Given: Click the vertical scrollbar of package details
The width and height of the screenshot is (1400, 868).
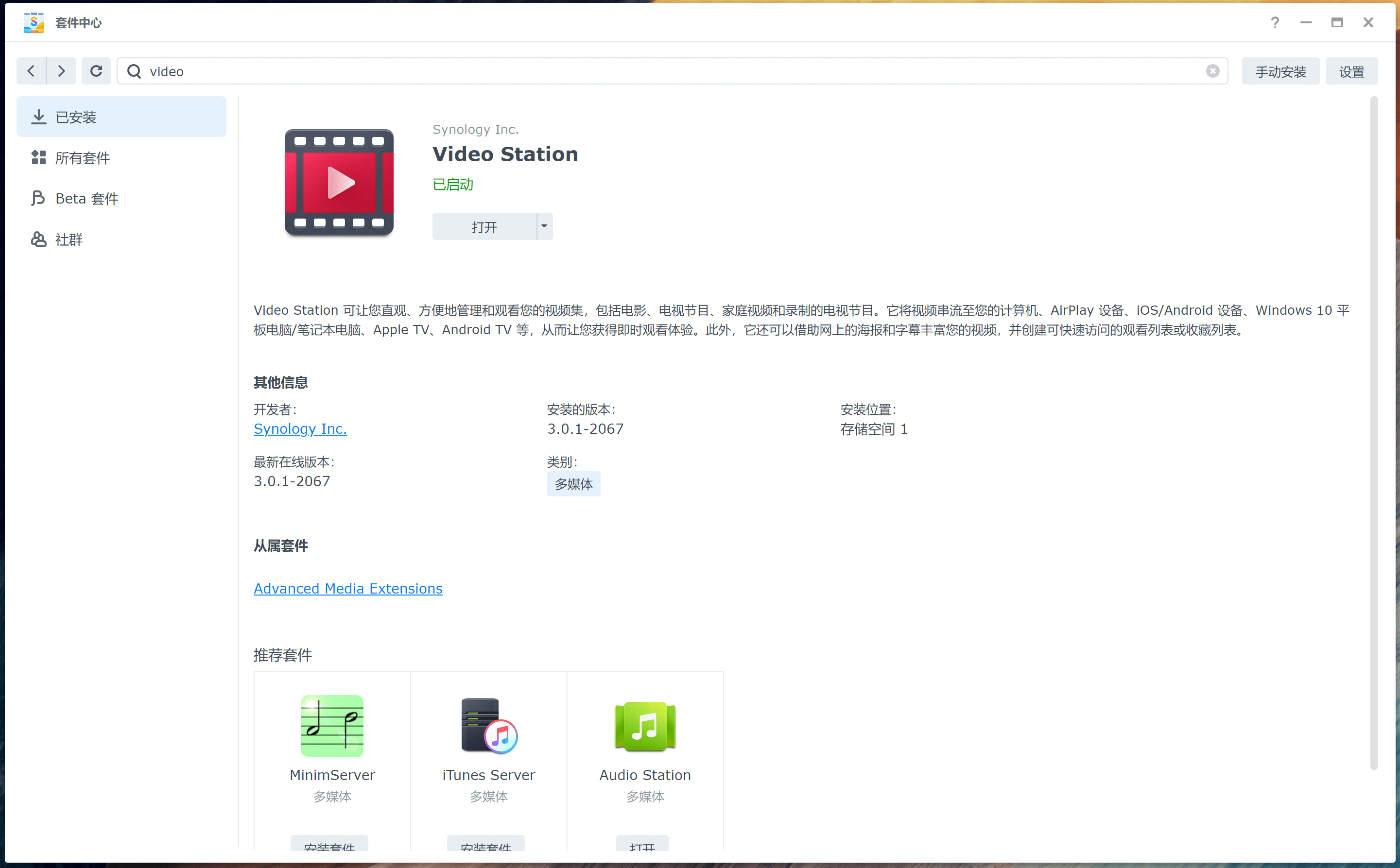Looking at the screenshot, I should point(1374,433).
